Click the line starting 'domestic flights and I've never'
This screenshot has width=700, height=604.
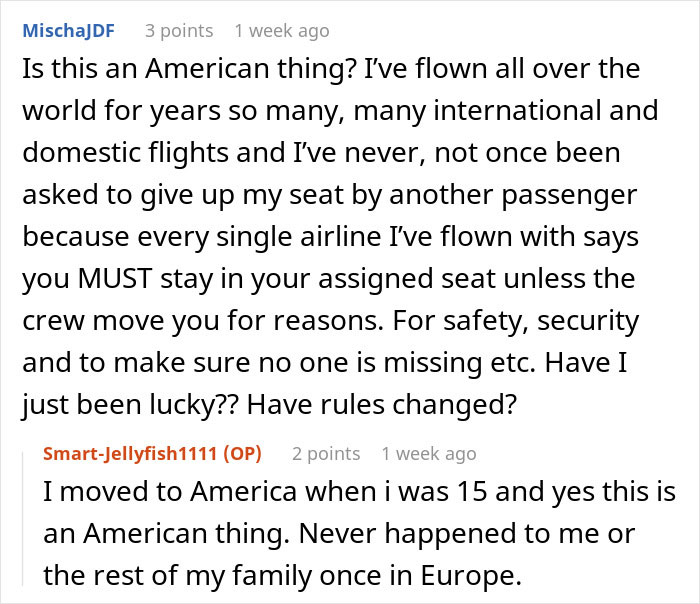pyautogui.click(x=320, y=155)
